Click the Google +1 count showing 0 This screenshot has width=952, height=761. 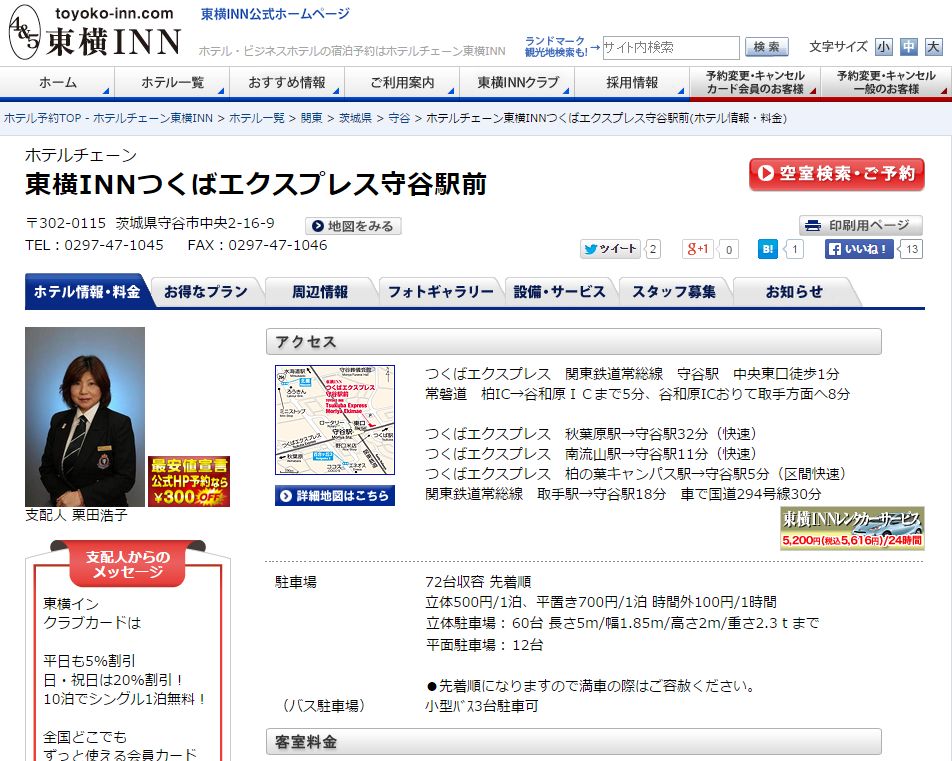pos(729,249)
